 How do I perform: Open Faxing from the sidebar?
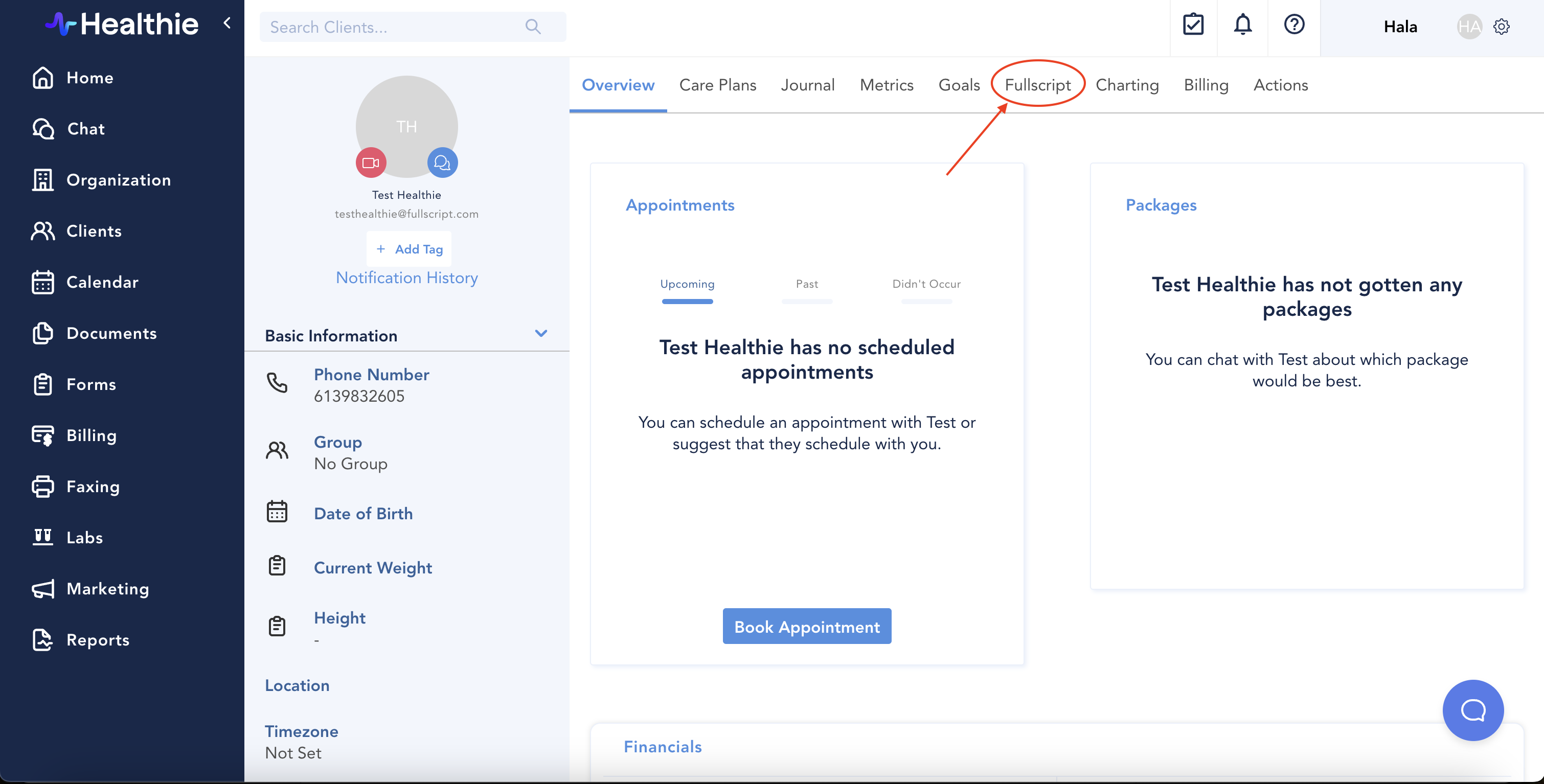(93, 487)
